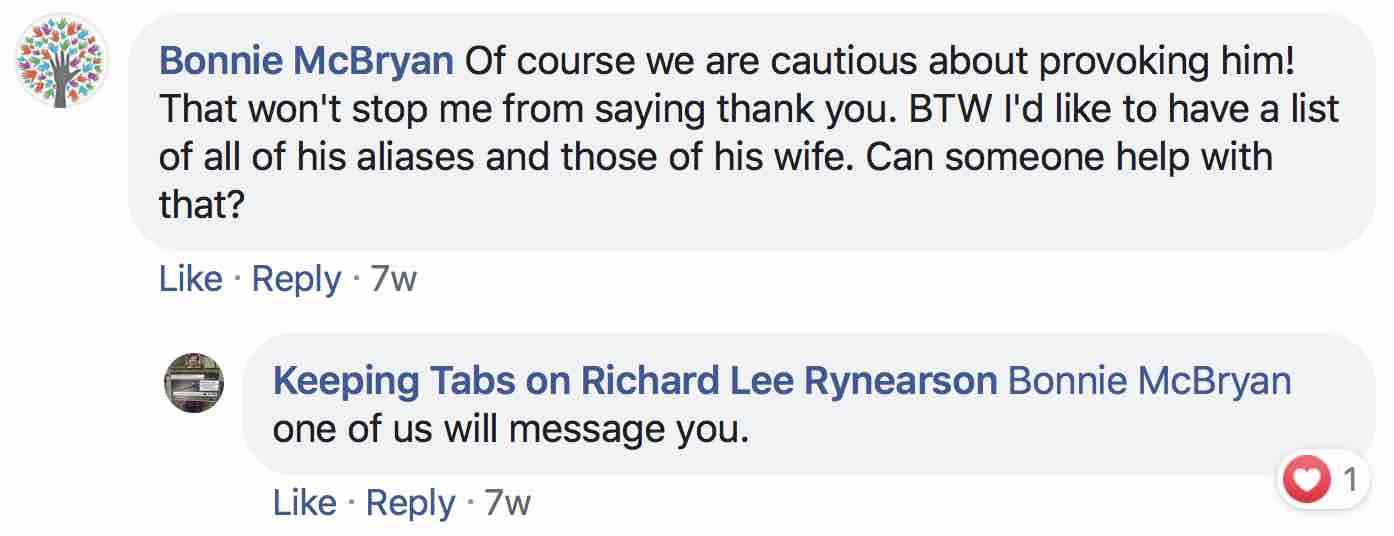Like Bonnie McBryan's comment

pyautogui.click(x=190, y=278)
